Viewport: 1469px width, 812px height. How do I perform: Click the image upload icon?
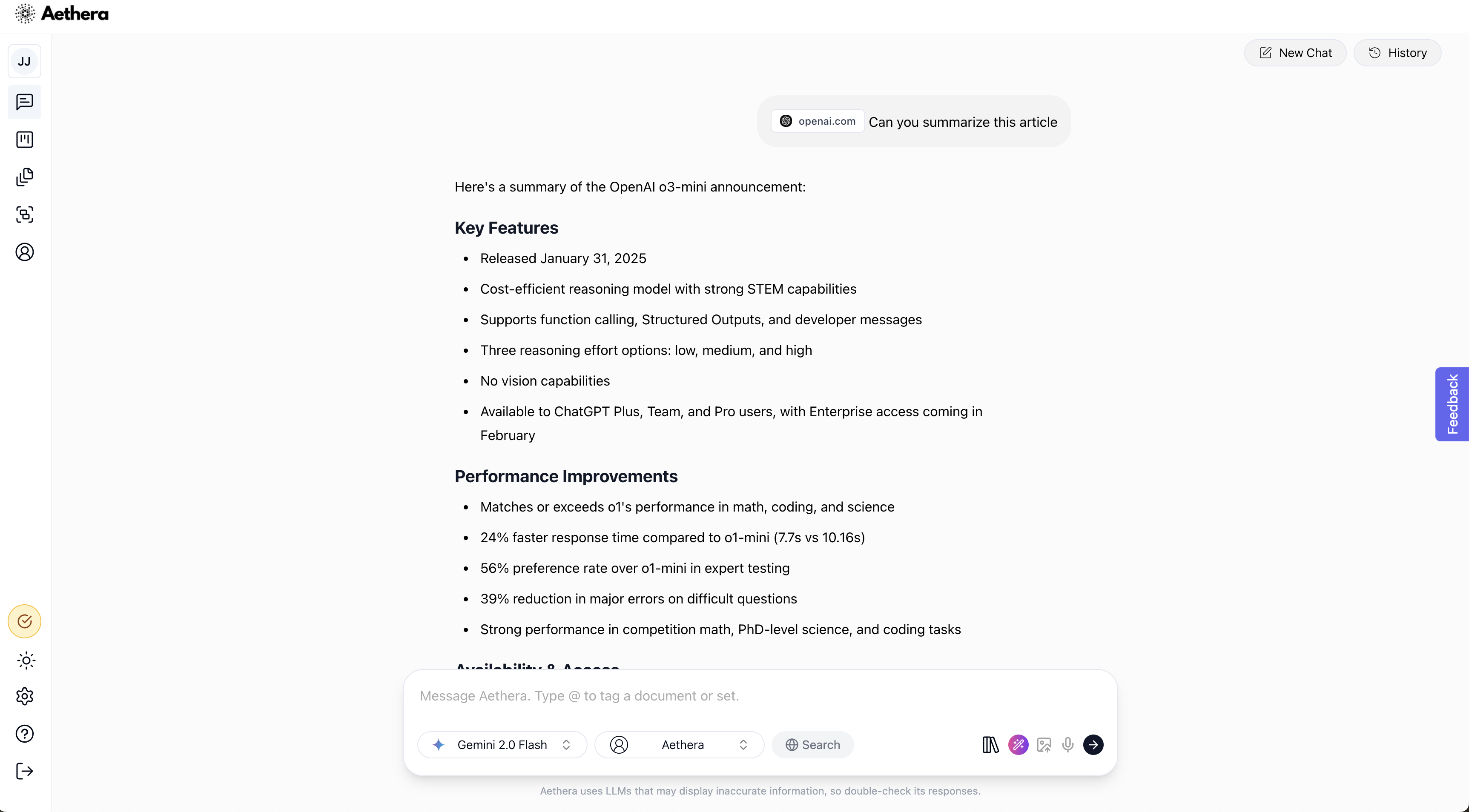click(1044, 745)
